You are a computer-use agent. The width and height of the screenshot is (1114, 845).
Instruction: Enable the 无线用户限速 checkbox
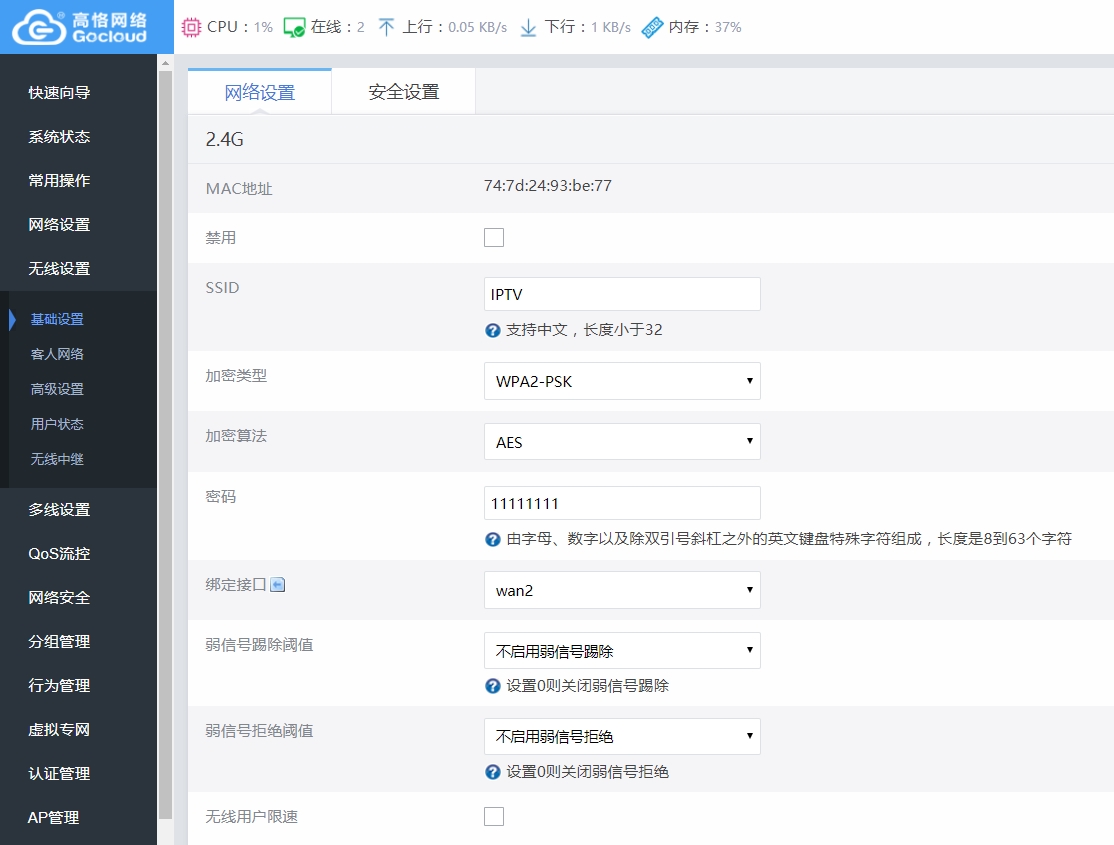click(494, 817)
